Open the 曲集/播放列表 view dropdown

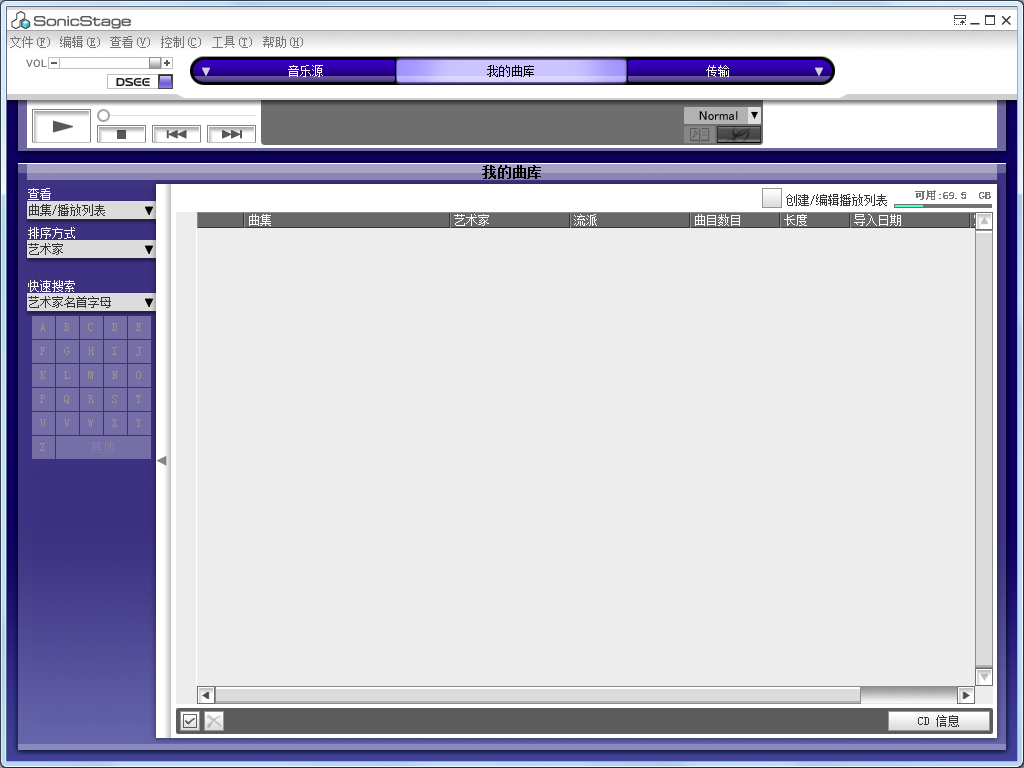[91, 210]
